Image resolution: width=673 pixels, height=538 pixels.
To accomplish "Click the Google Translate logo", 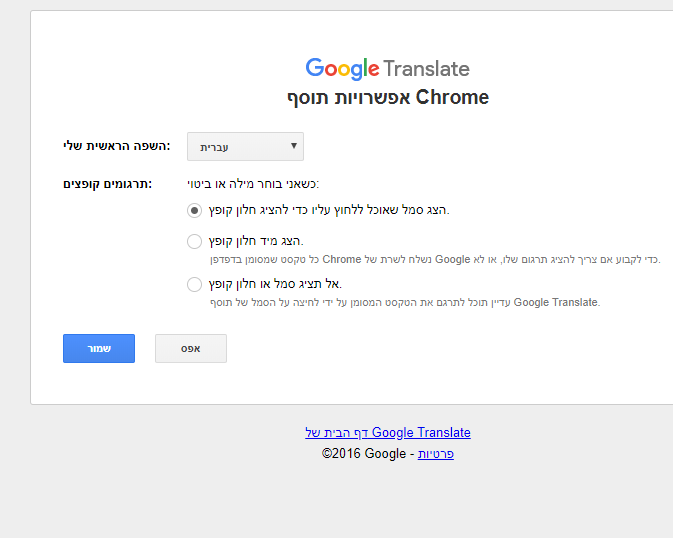I will click(x=387, y=69).
